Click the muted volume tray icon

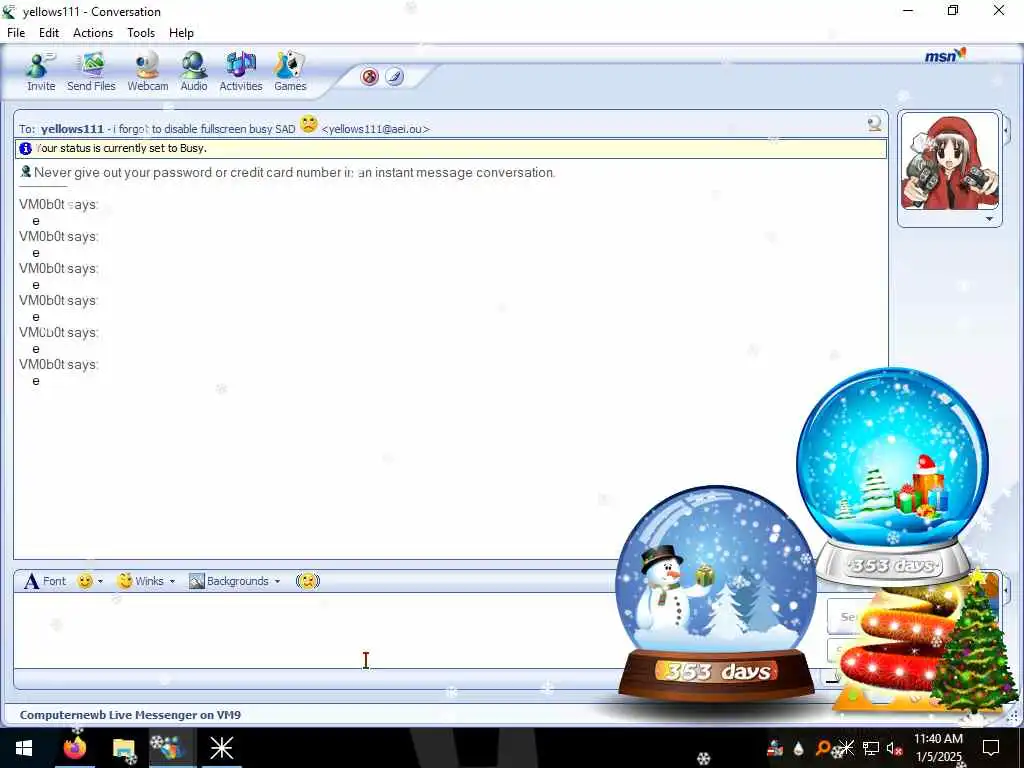(894, 748)
